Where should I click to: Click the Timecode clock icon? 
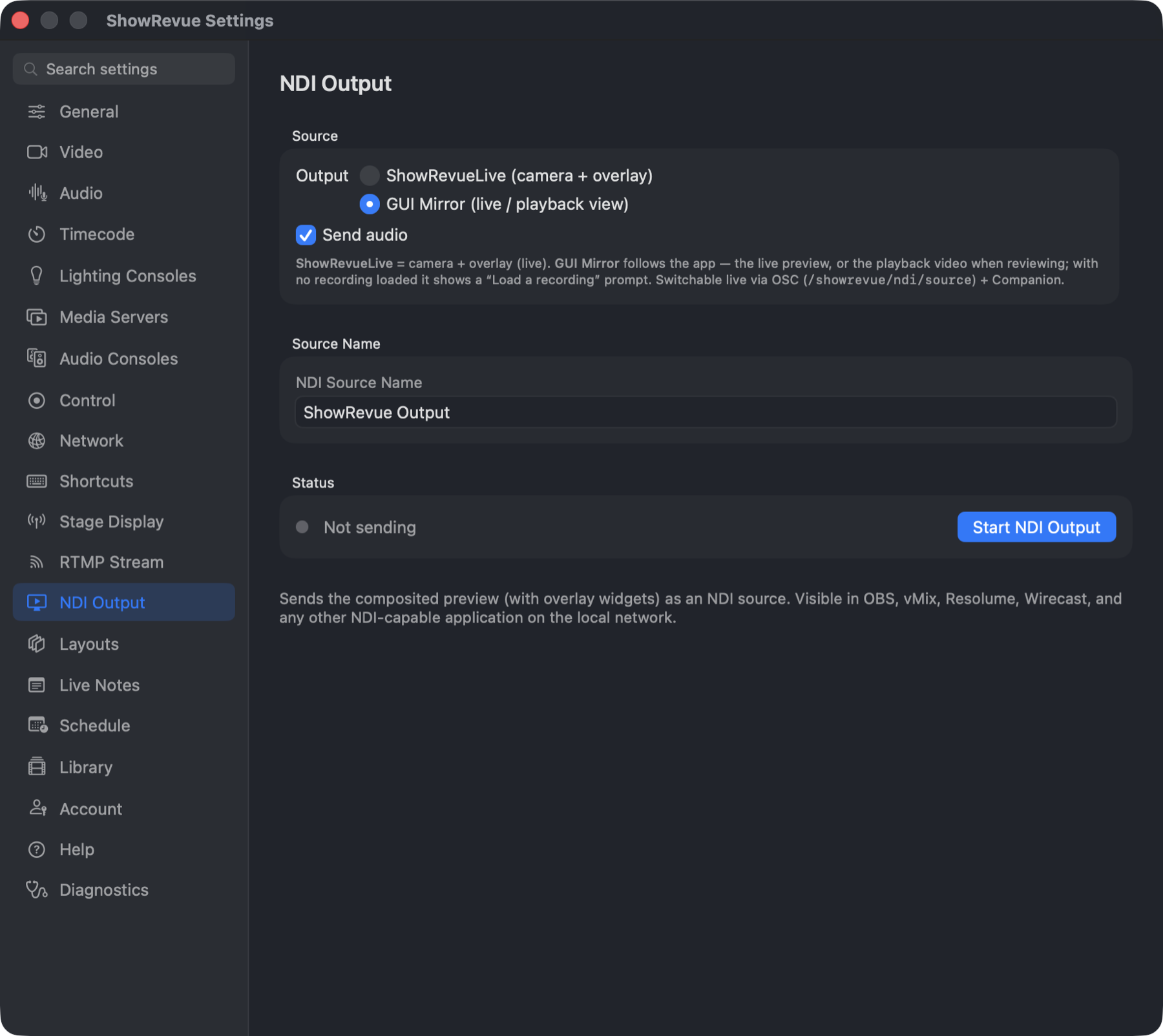coord(37,234)
